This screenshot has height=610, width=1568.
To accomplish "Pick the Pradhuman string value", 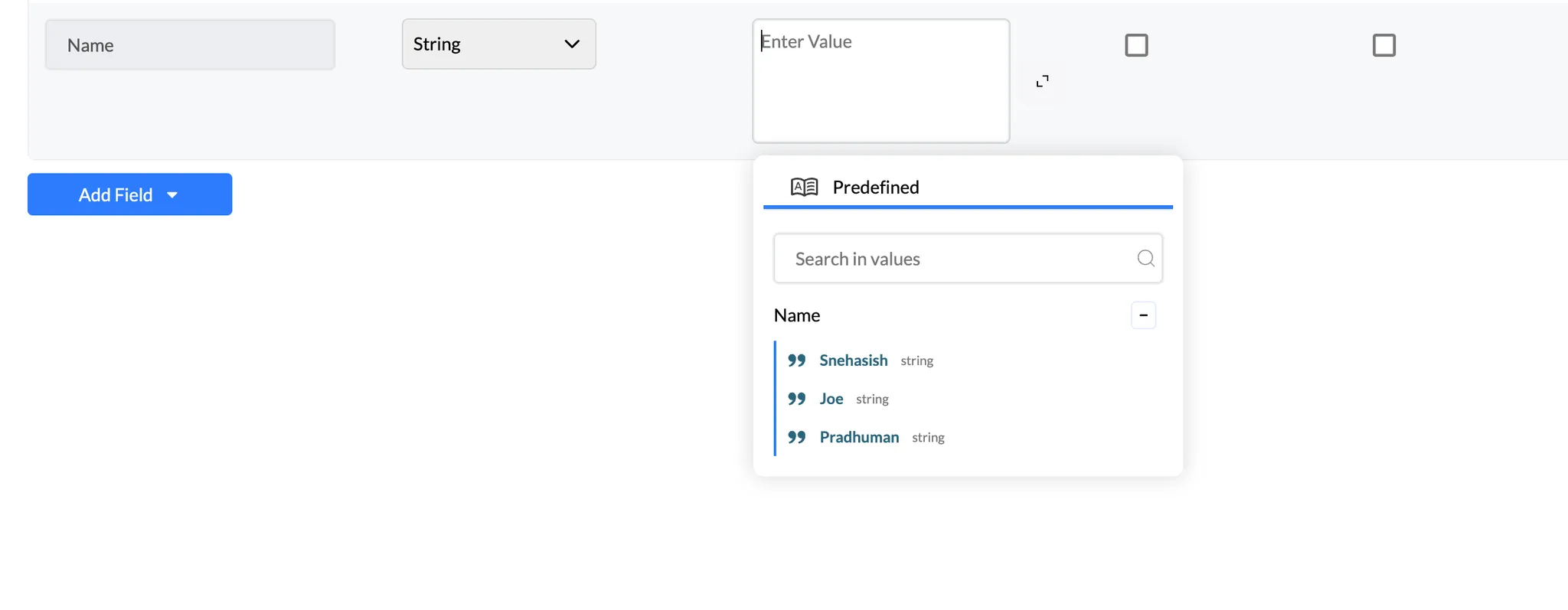I will click(859, 437).
